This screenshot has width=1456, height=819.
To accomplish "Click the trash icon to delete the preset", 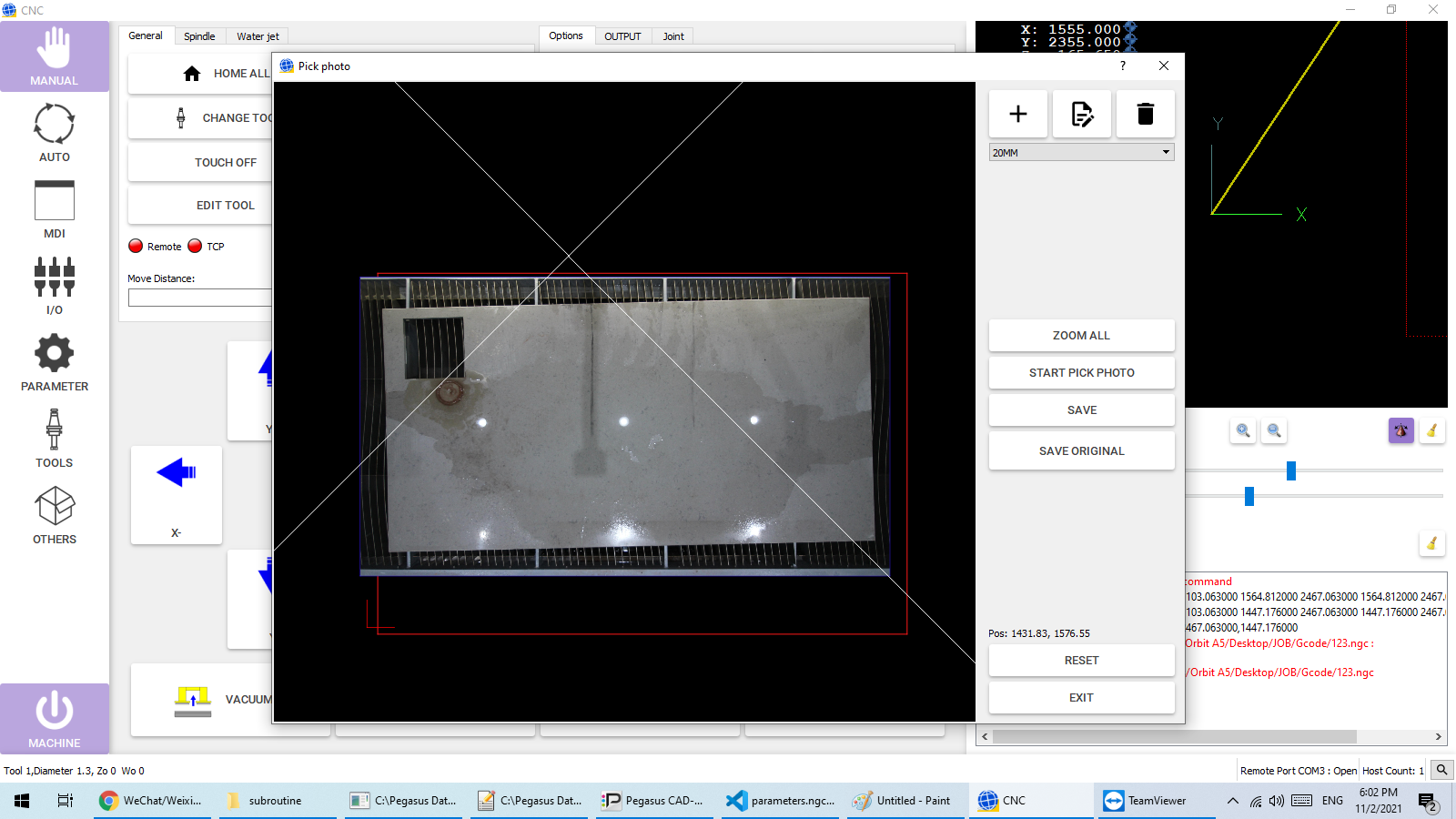I will click(x=1145, y=114).
